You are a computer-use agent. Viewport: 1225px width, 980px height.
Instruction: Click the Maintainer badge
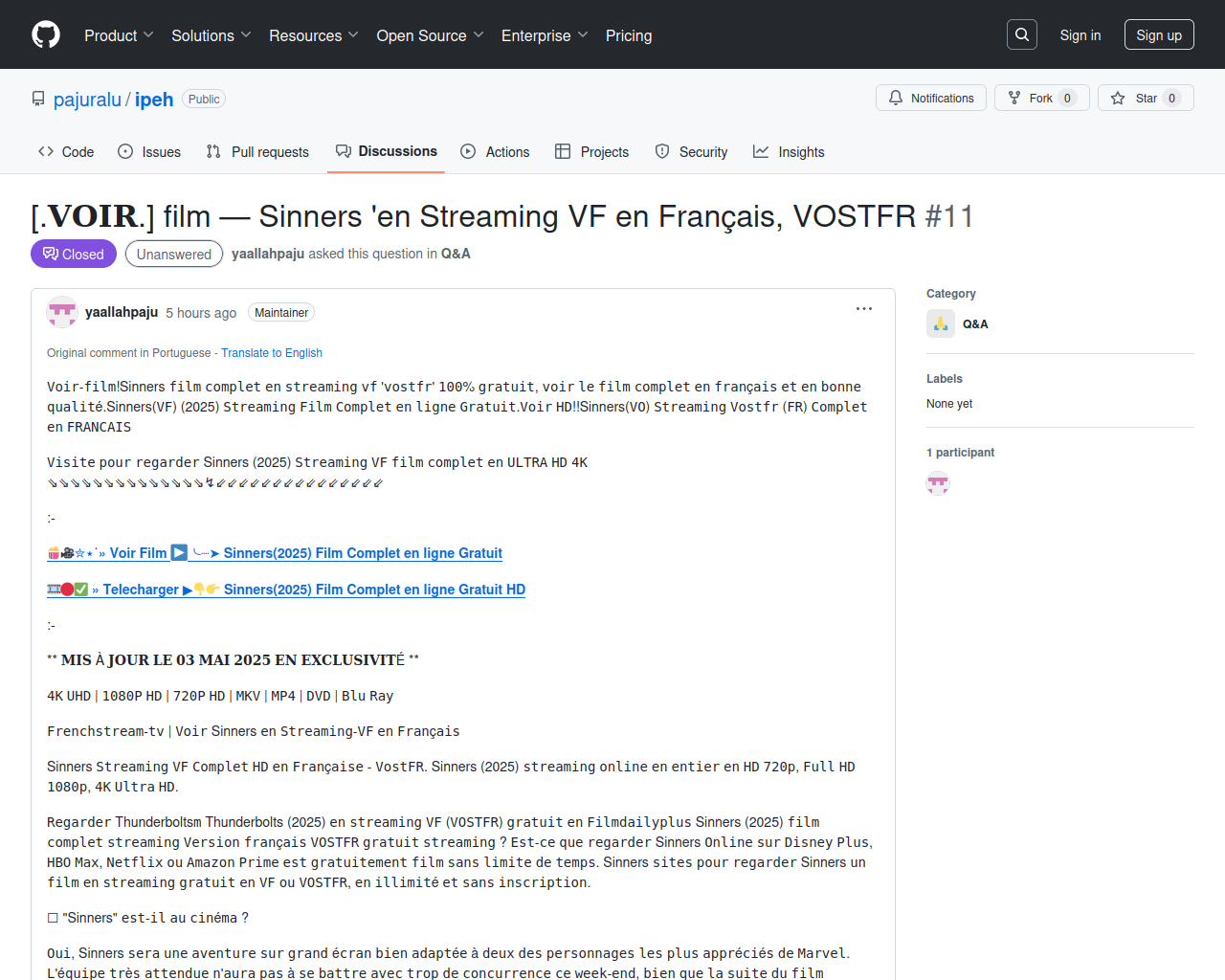coord(281,313)
